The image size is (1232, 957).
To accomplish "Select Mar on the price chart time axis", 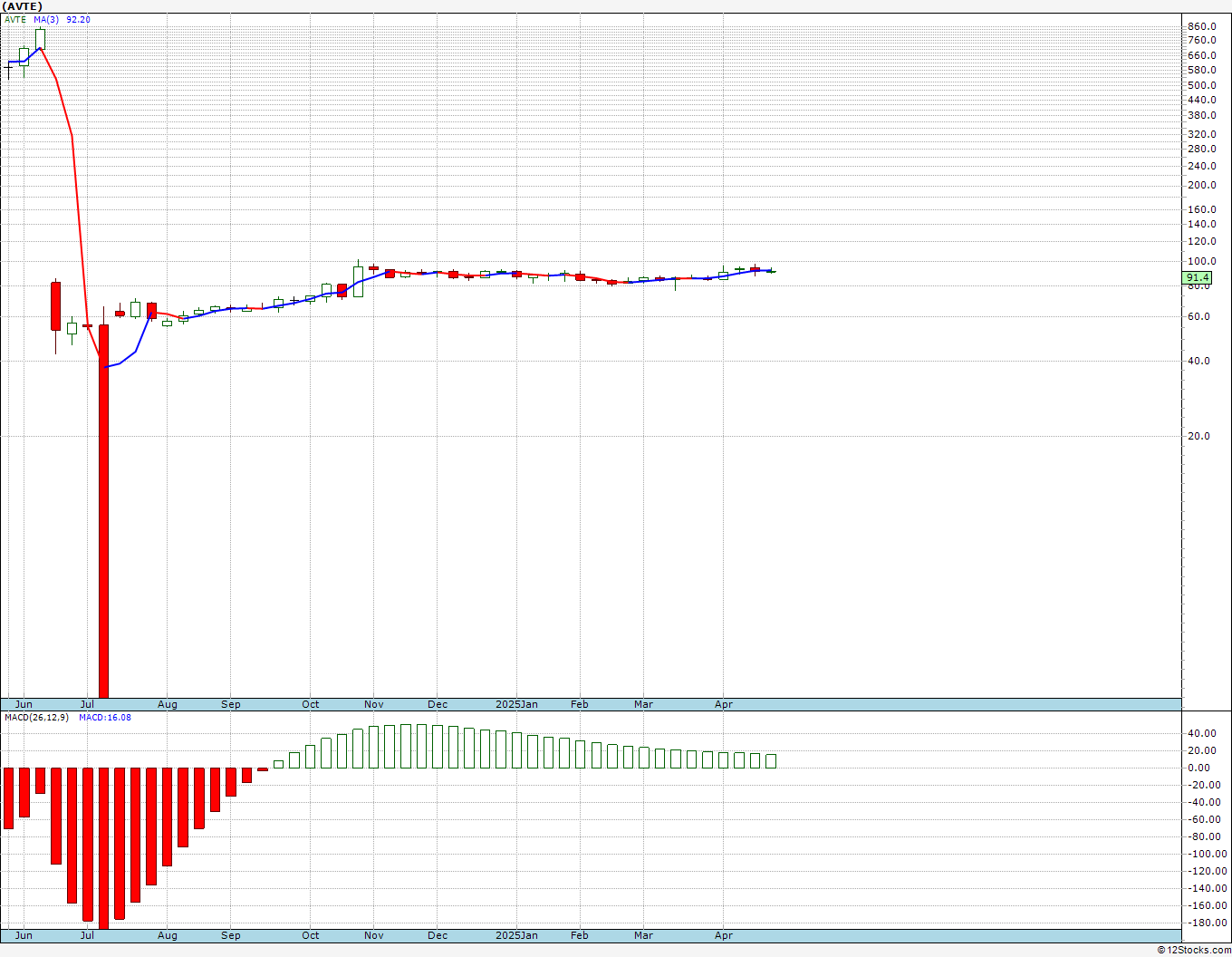I will pos(644,704).
